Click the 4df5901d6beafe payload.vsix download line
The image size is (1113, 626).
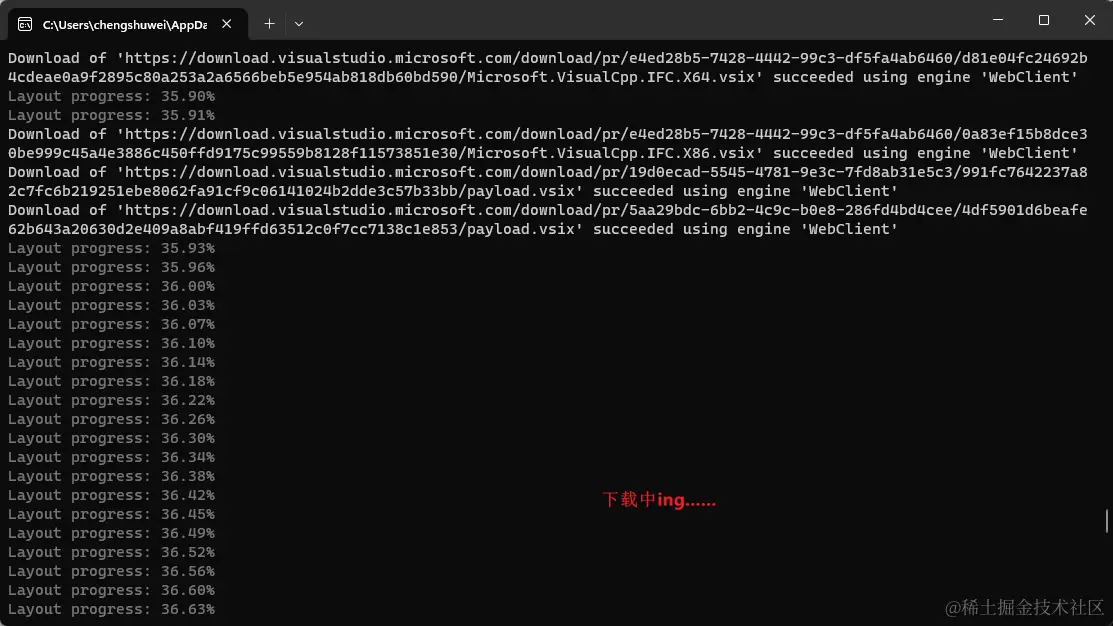pos(547,219)
